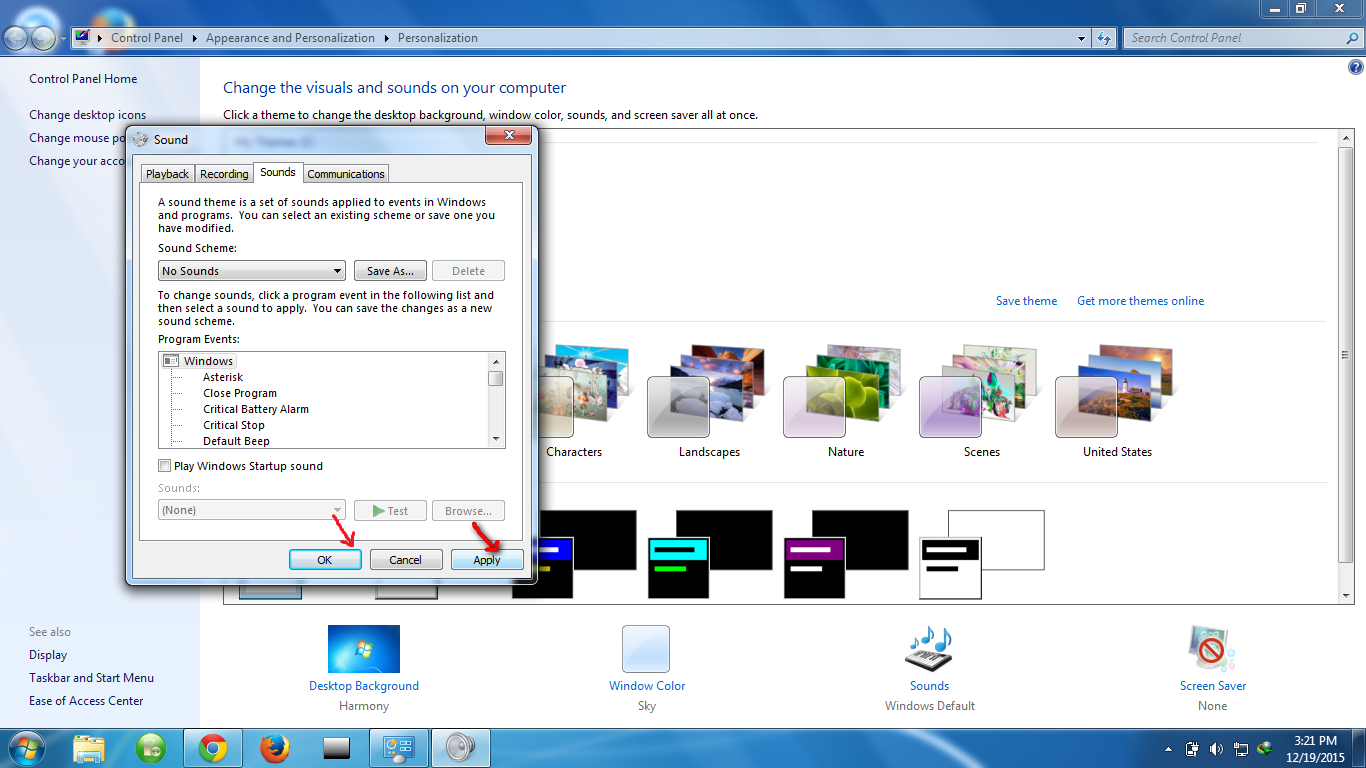Select Critical Battery Alarm event
The image size is (1366, 768).
[x=256, y=409]
